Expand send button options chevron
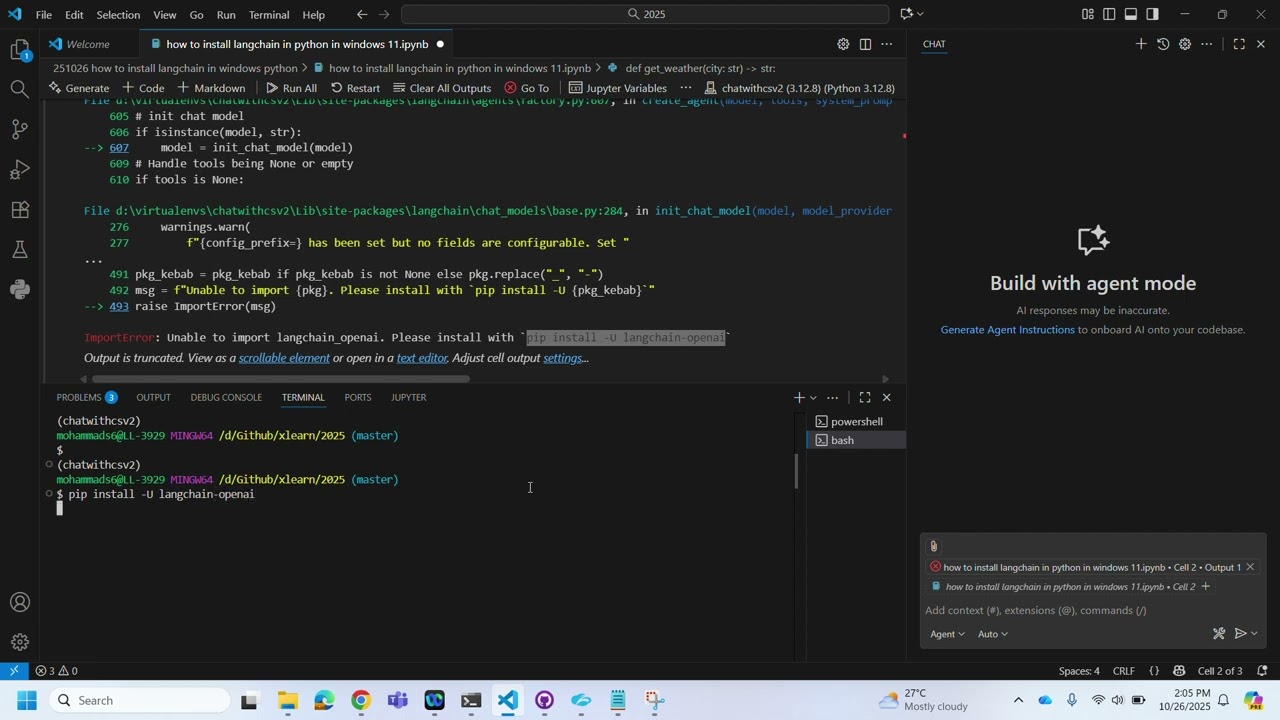 [1255, 634]
